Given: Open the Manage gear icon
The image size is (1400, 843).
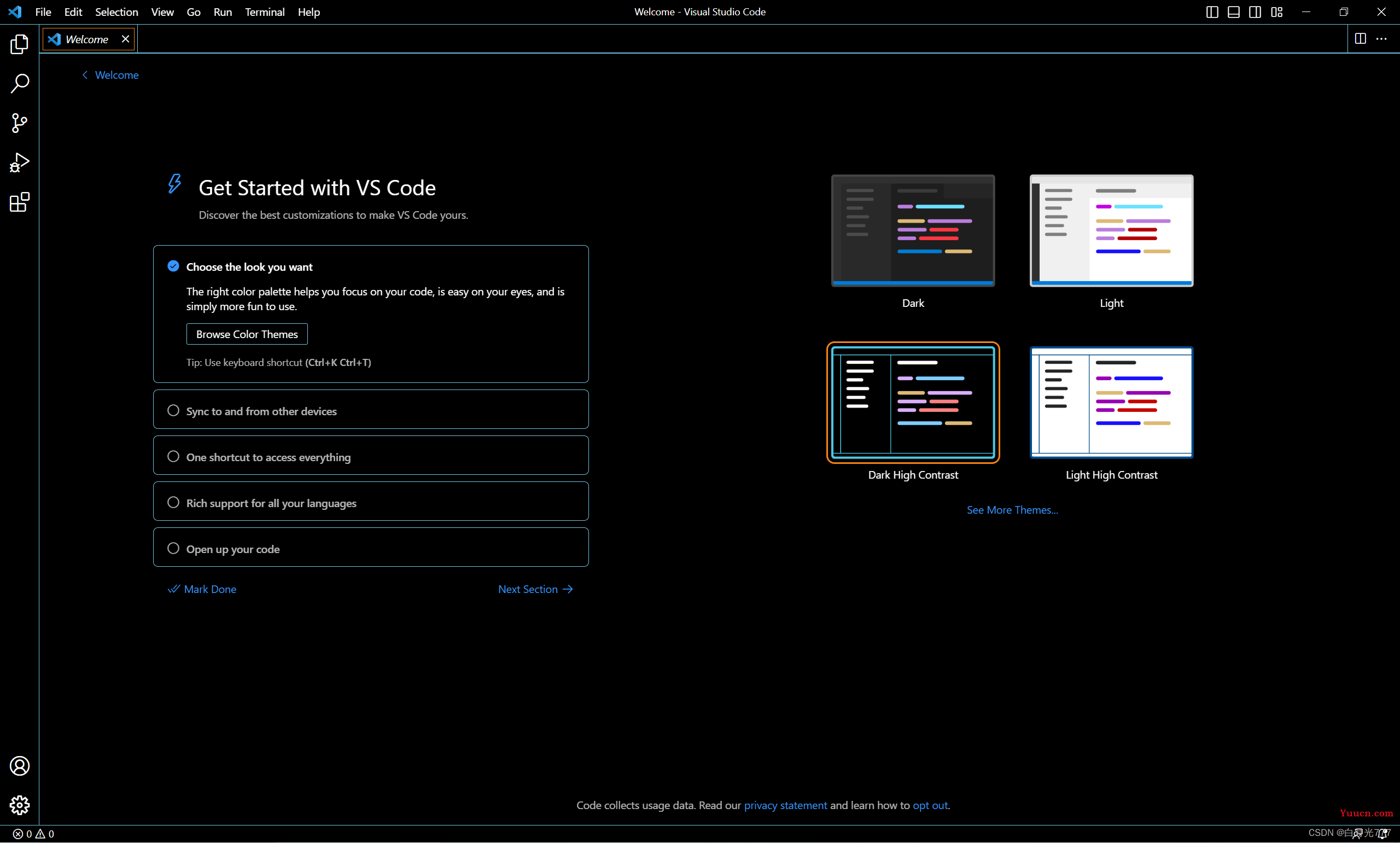Looking at the screenshot, I should click(19, 805).
